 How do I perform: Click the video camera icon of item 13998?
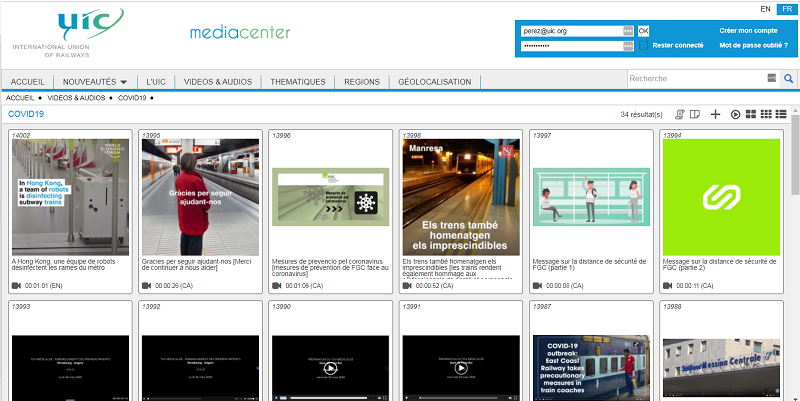[x=407, y=286]
